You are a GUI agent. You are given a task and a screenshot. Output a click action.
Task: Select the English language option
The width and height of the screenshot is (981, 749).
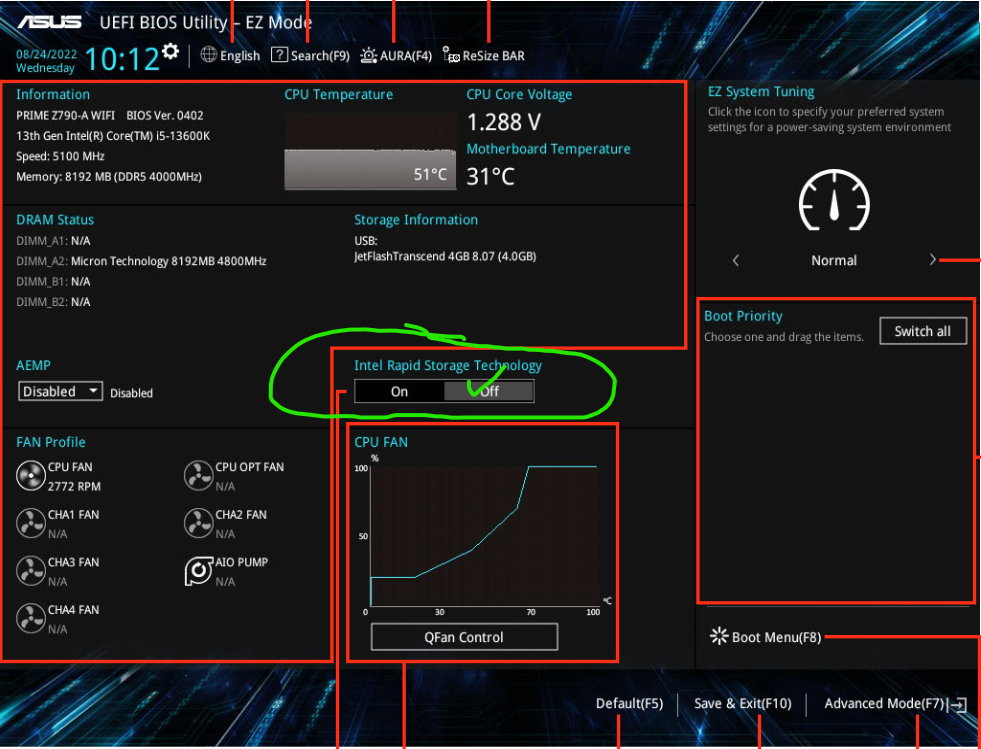[x=240, y=56]
